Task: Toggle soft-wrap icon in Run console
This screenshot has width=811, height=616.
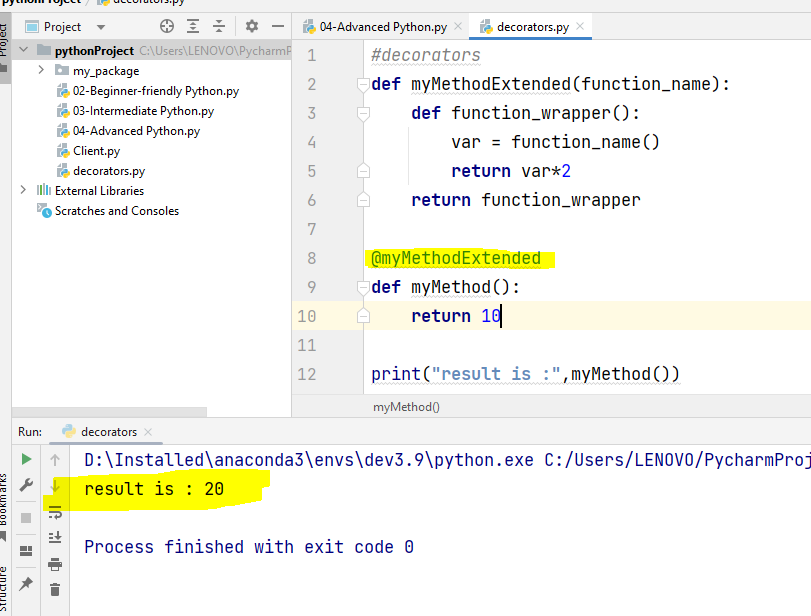Action: 55,513
